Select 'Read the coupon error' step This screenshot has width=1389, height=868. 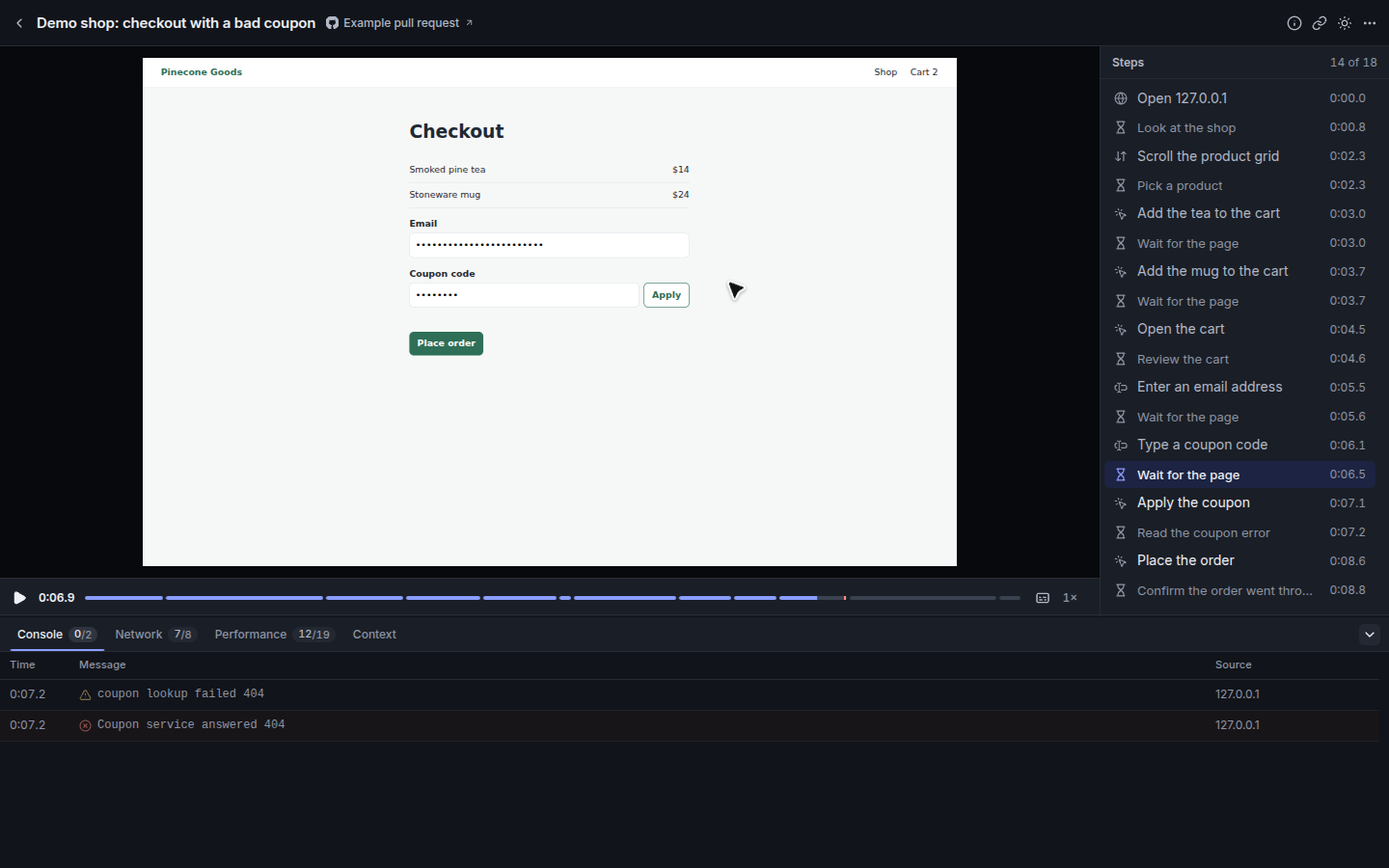(1239, 532)
